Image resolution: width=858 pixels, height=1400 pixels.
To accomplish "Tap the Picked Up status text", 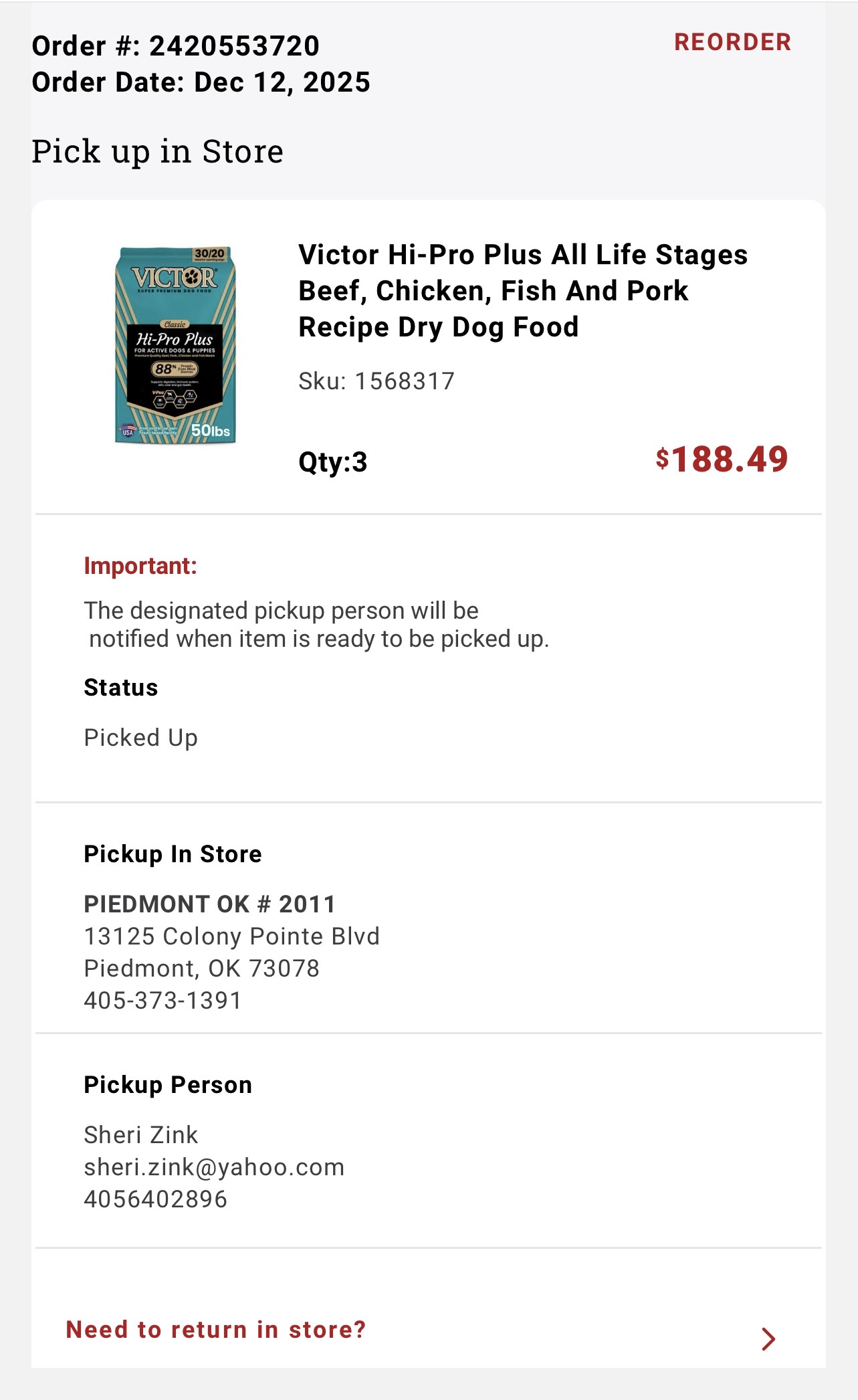I will pyautogui.click(x=140, y=737).
